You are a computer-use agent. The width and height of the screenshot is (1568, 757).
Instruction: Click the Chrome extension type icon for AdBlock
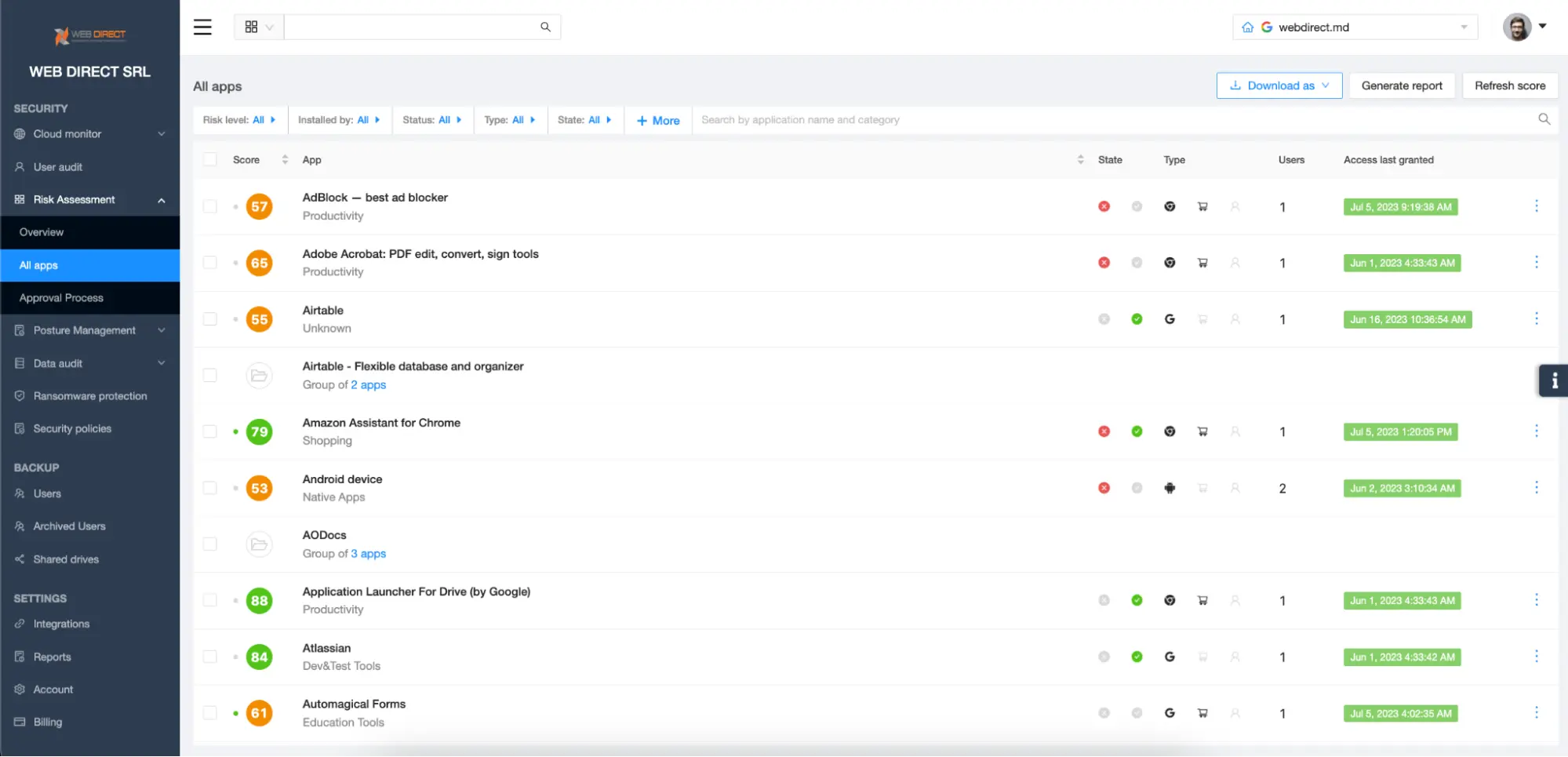pos(1170,206)
